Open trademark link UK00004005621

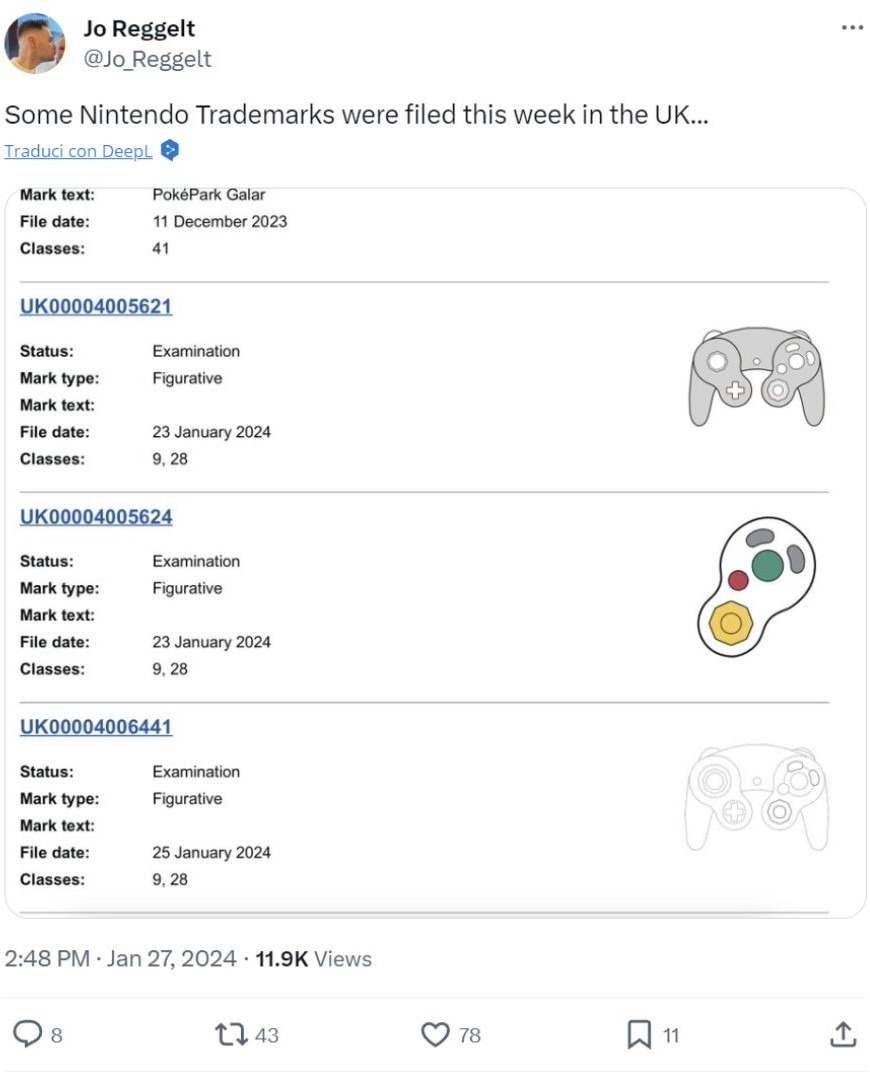pyautogui.click(x=96, y=307)
